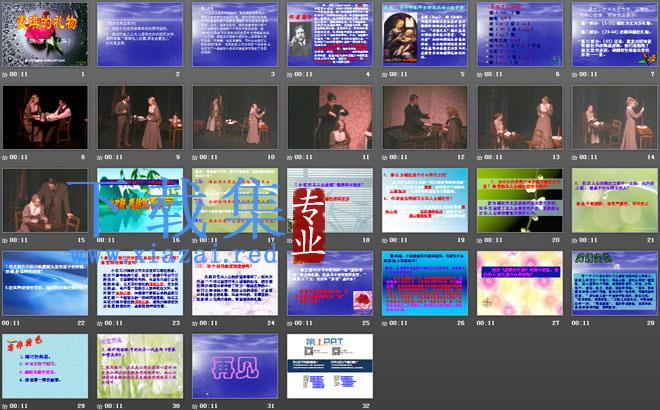Select slide 31 '再见' thumbnail
The height and width of the screenshot is (410, 660).
(x=235, y=366)
